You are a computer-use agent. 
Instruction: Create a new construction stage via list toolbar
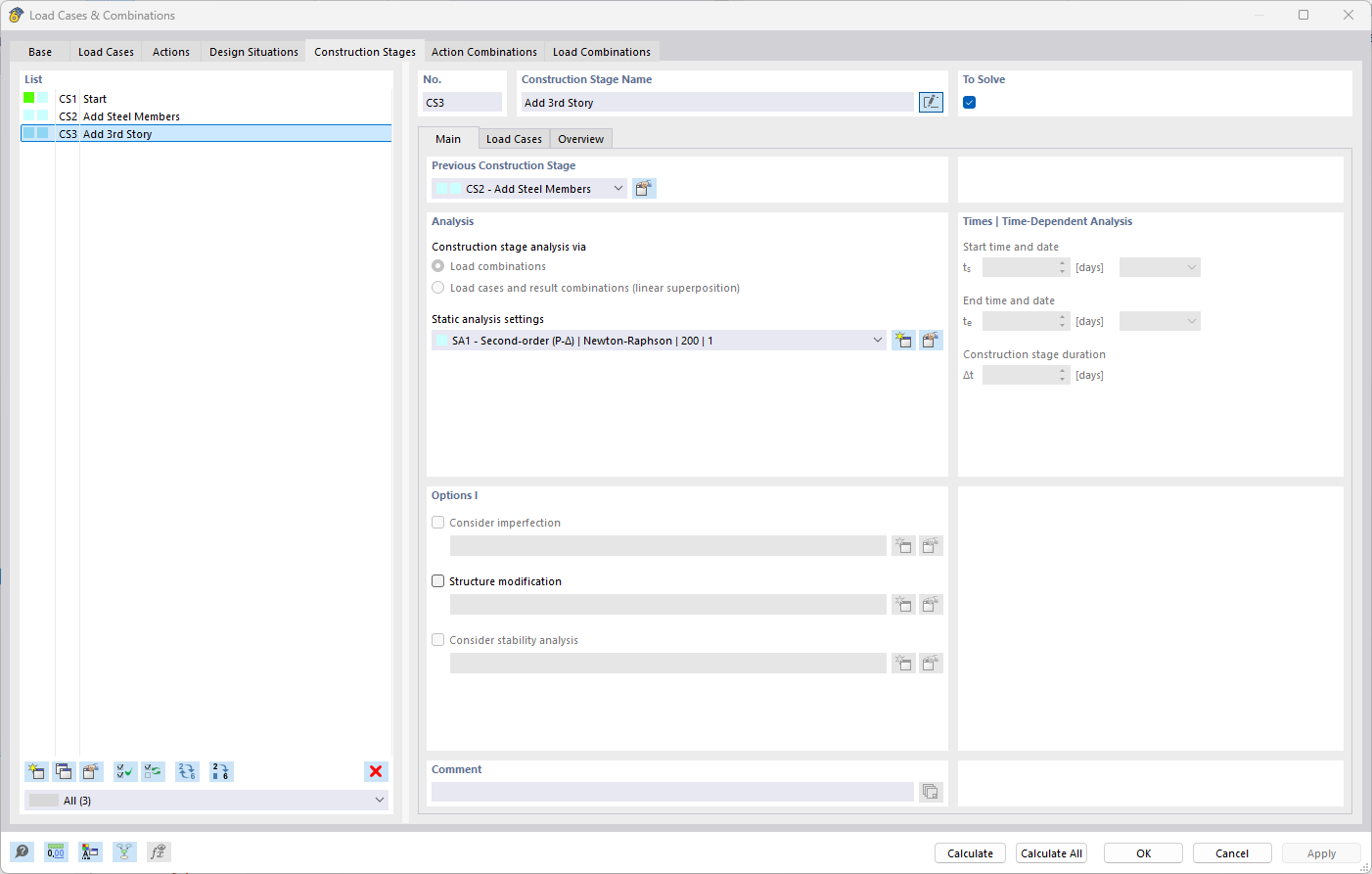pyautogui.click(x=36, y=771)
